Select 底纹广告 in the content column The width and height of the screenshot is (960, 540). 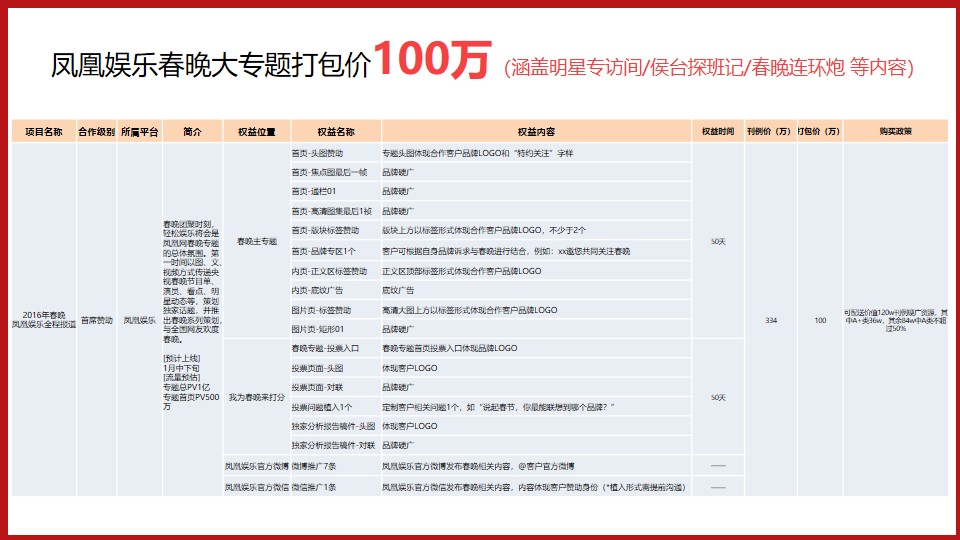coord(398,290)
